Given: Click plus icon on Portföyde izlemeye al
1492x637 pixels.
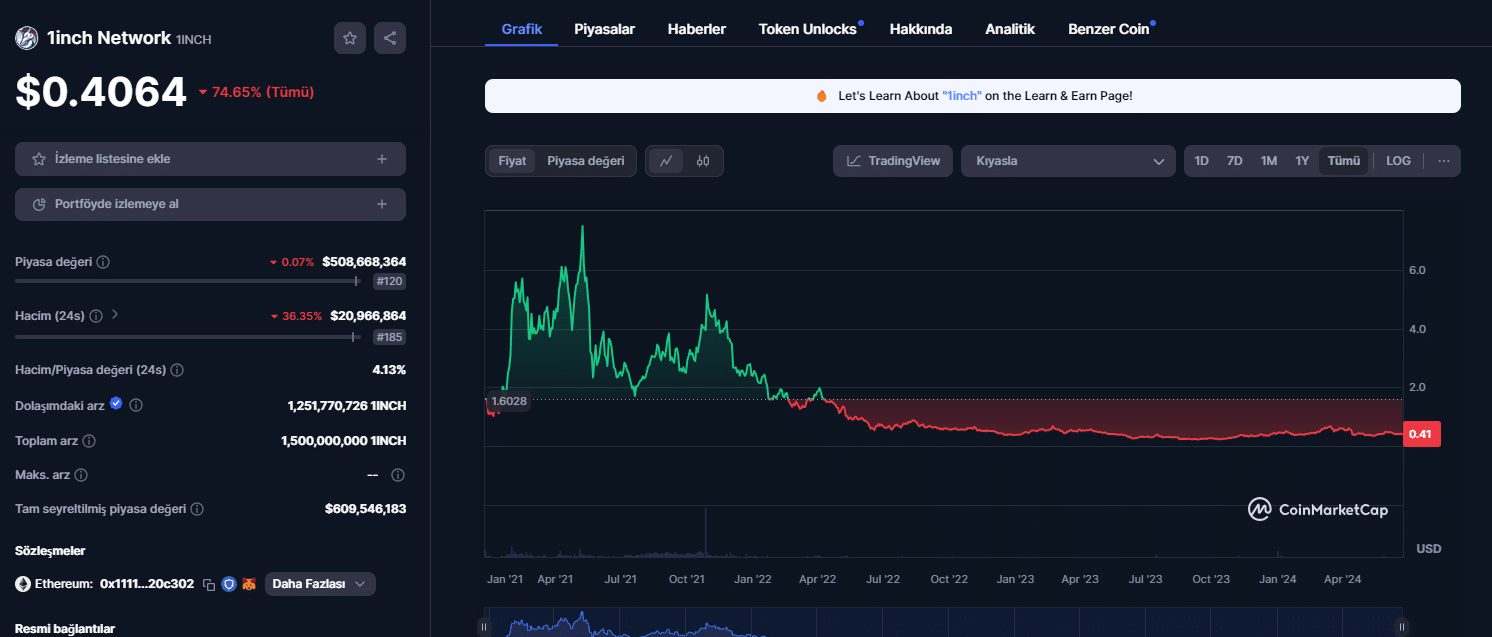Looking at the screenshot, I should coord(382,204).
